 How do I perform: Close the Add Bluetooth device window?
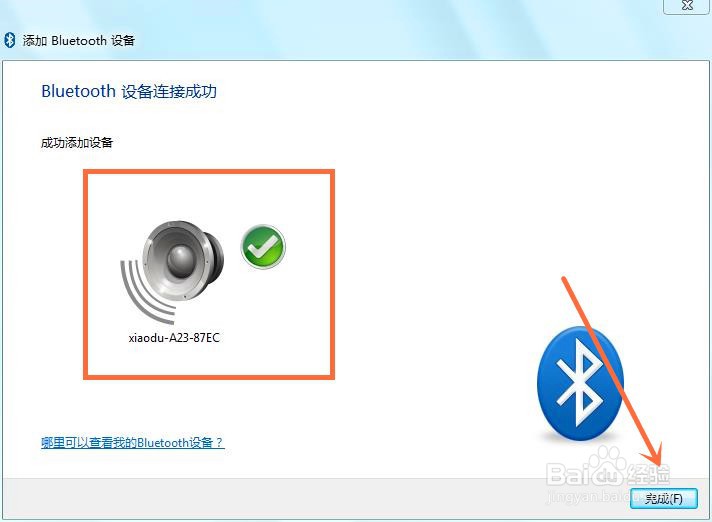click(x=687, y=6)
